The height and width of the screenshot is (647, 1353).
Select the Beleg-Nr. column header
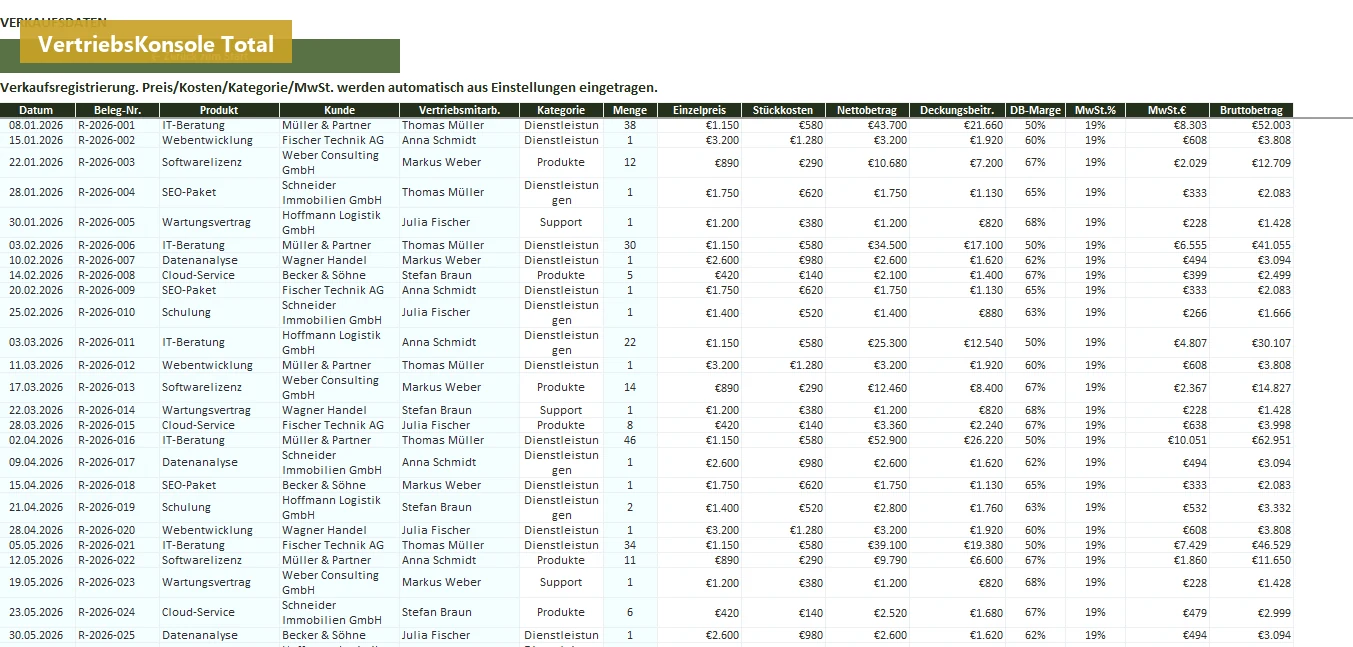[117, 110]
